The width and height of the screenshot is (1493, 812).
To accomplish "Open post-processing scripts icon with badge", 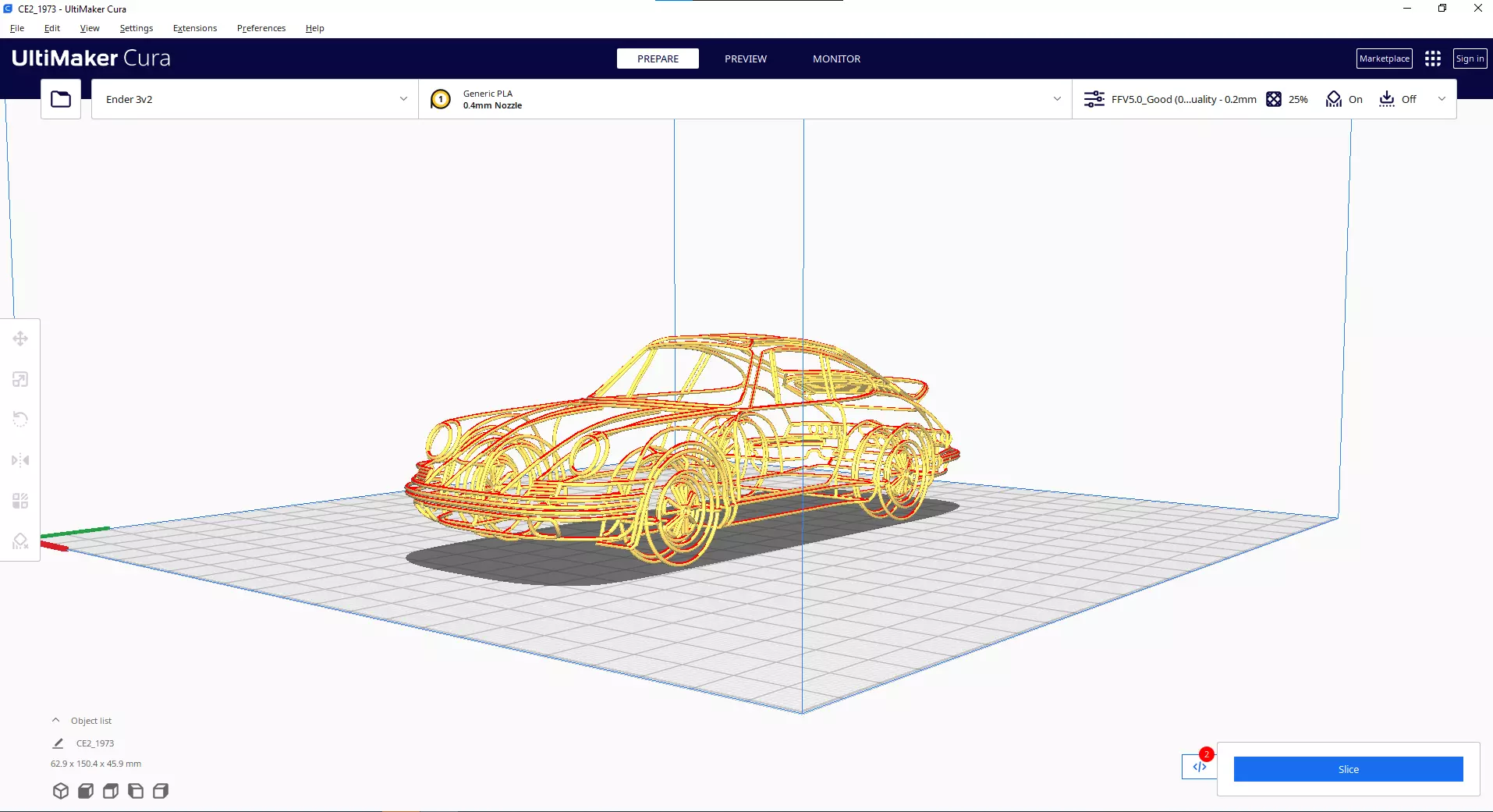I will coord(1200,767).
